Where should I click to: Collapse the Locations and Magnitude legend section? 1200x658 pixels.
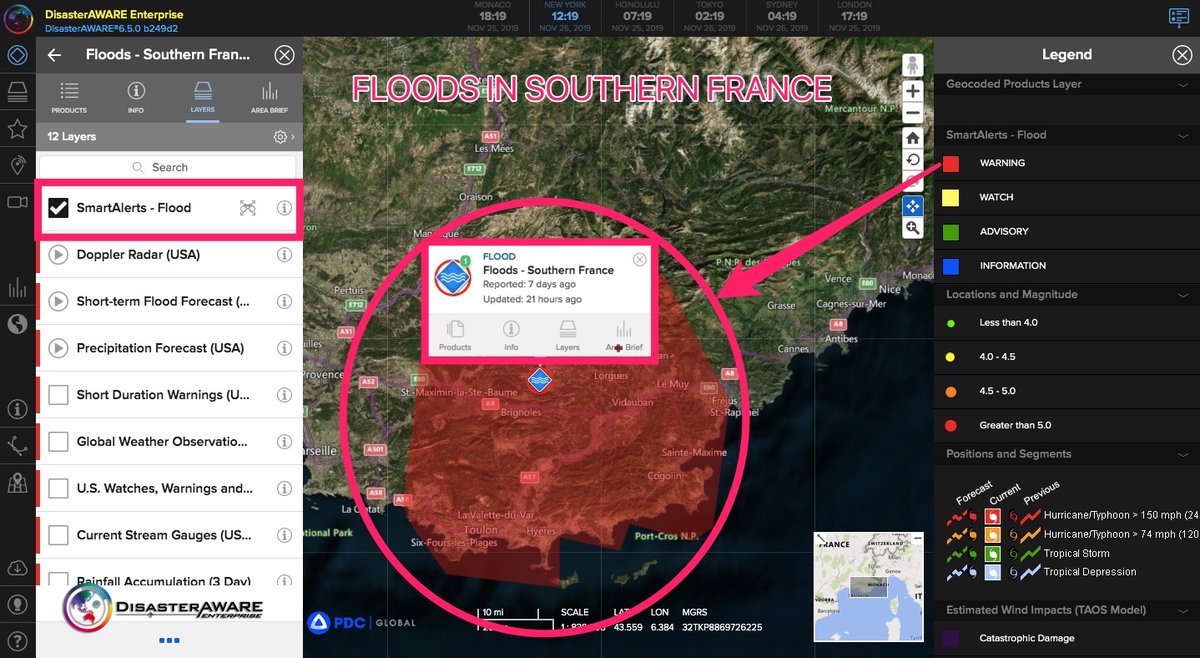click(x=1184, y=295)
